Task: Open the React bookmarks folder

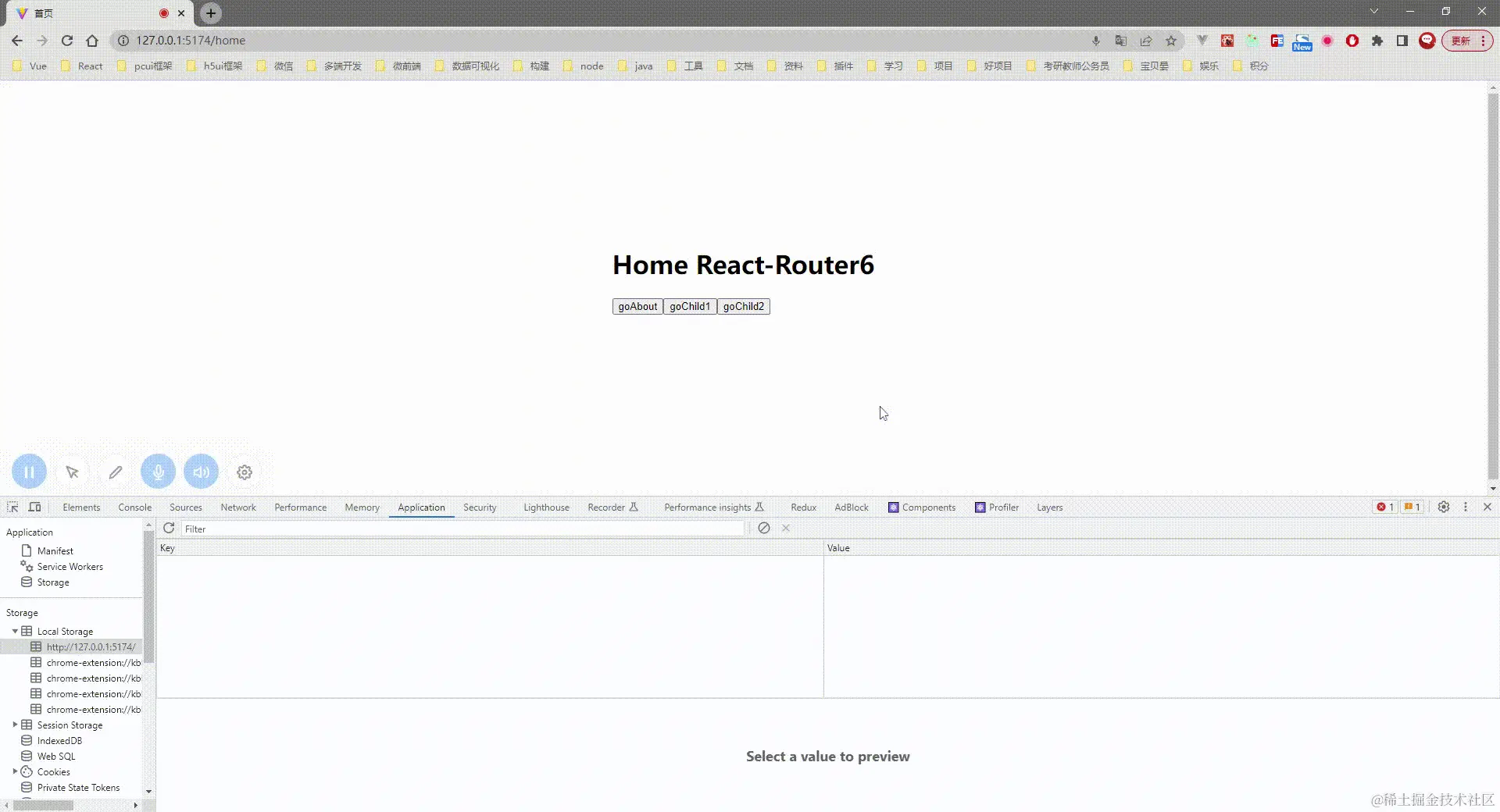Action: (x=81, y=66)
